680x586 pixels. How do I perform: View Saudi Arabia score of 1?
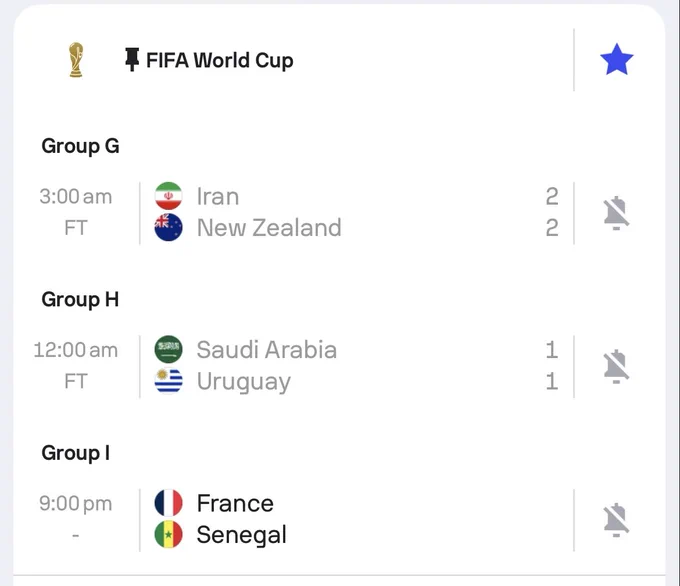pos(552,350)
